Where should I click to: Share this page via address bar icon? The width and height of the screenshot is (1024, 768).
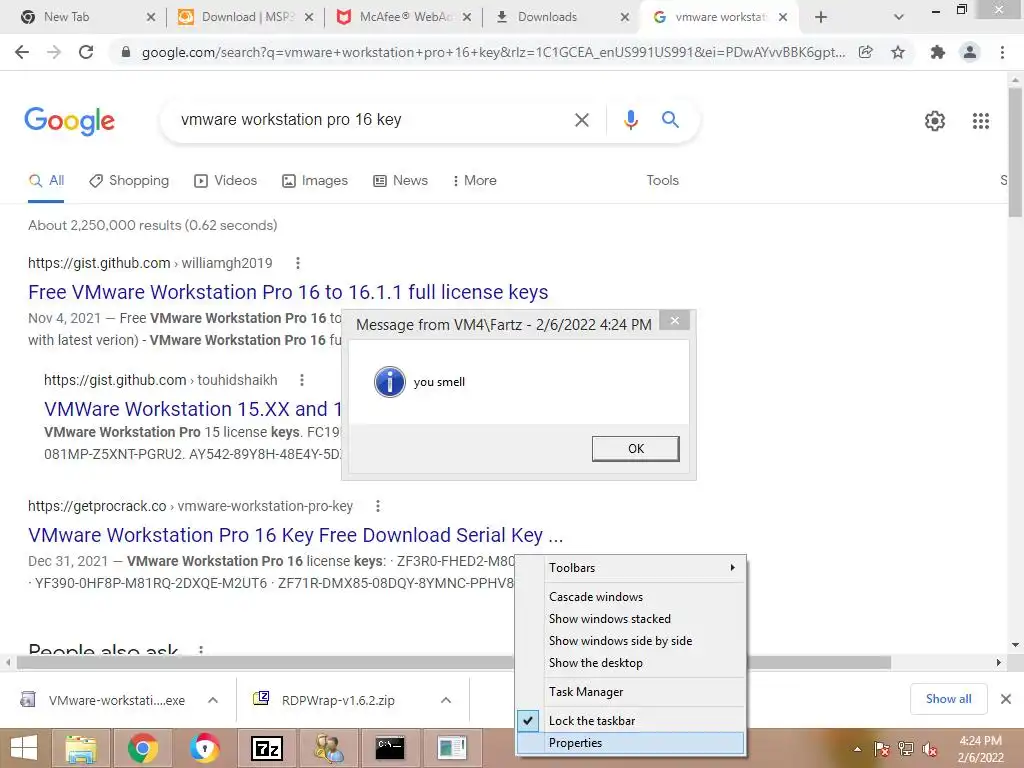[x=866, y=52]
